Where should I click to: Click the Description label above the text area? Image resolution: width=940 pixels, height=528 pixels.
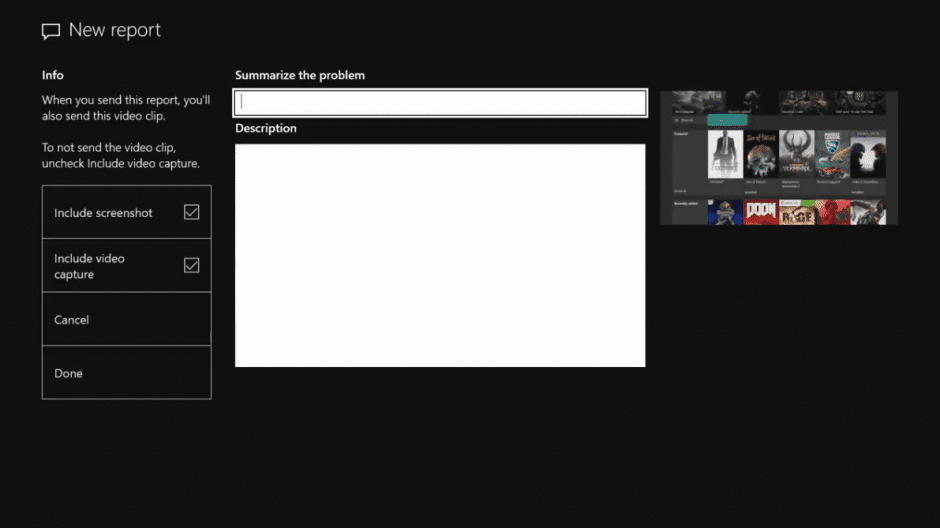(266, 128)
